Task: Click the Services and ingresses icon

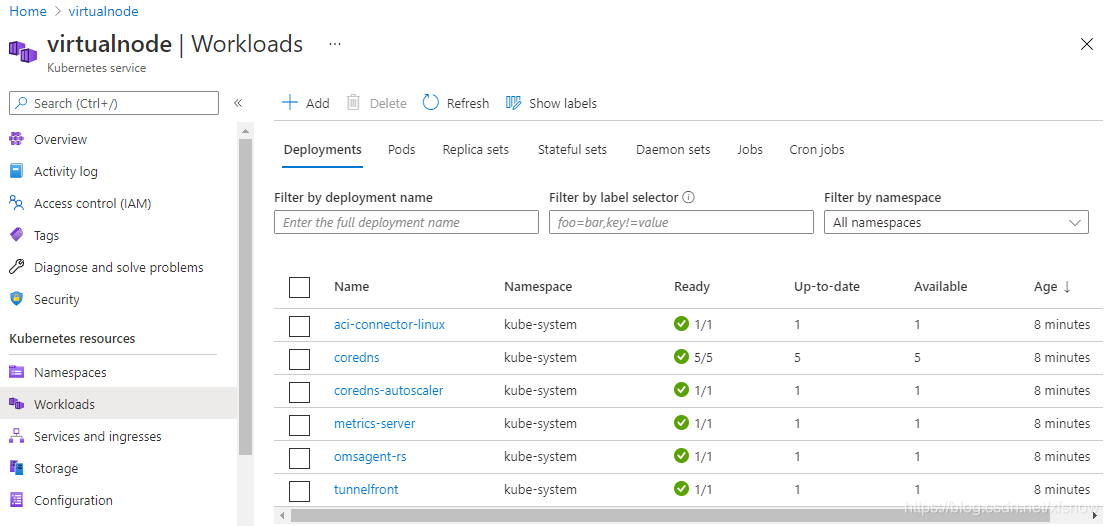Action: [16, 436]
